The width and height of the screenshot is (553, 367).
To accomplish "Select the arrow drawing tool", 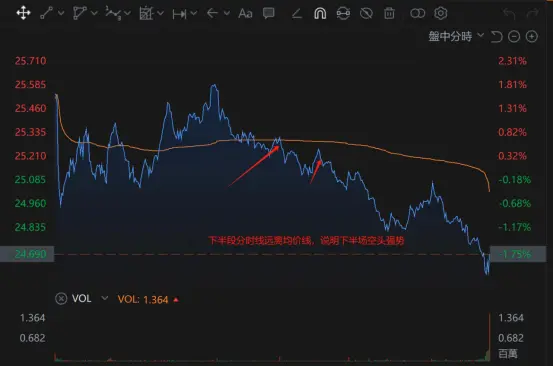I will pos(212,13).
